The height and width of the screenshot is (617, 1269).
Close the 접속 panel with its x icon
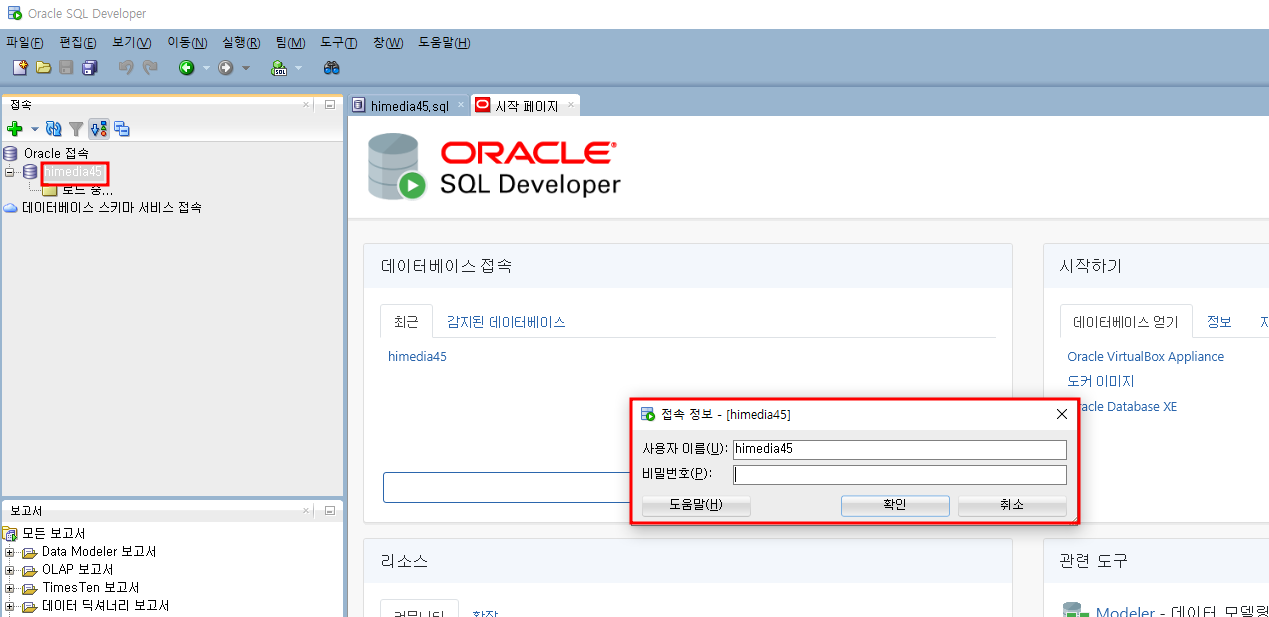[308, 104]
